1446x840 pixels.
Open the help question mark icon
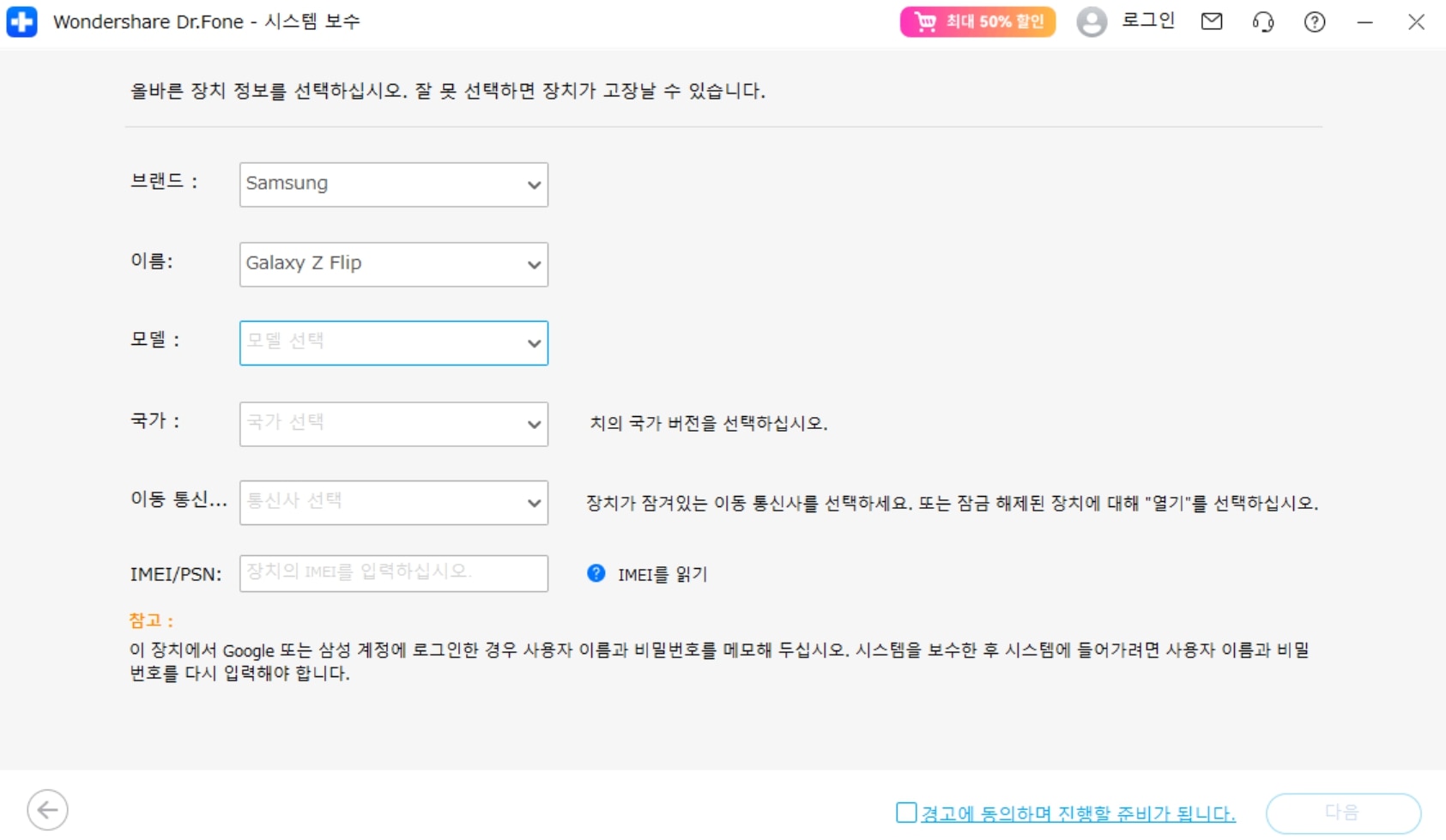tap(1315, 21)
